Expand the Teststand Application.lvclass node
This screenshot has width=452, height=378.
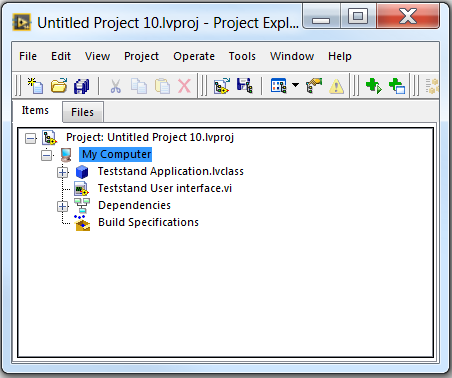pos(62,172)
